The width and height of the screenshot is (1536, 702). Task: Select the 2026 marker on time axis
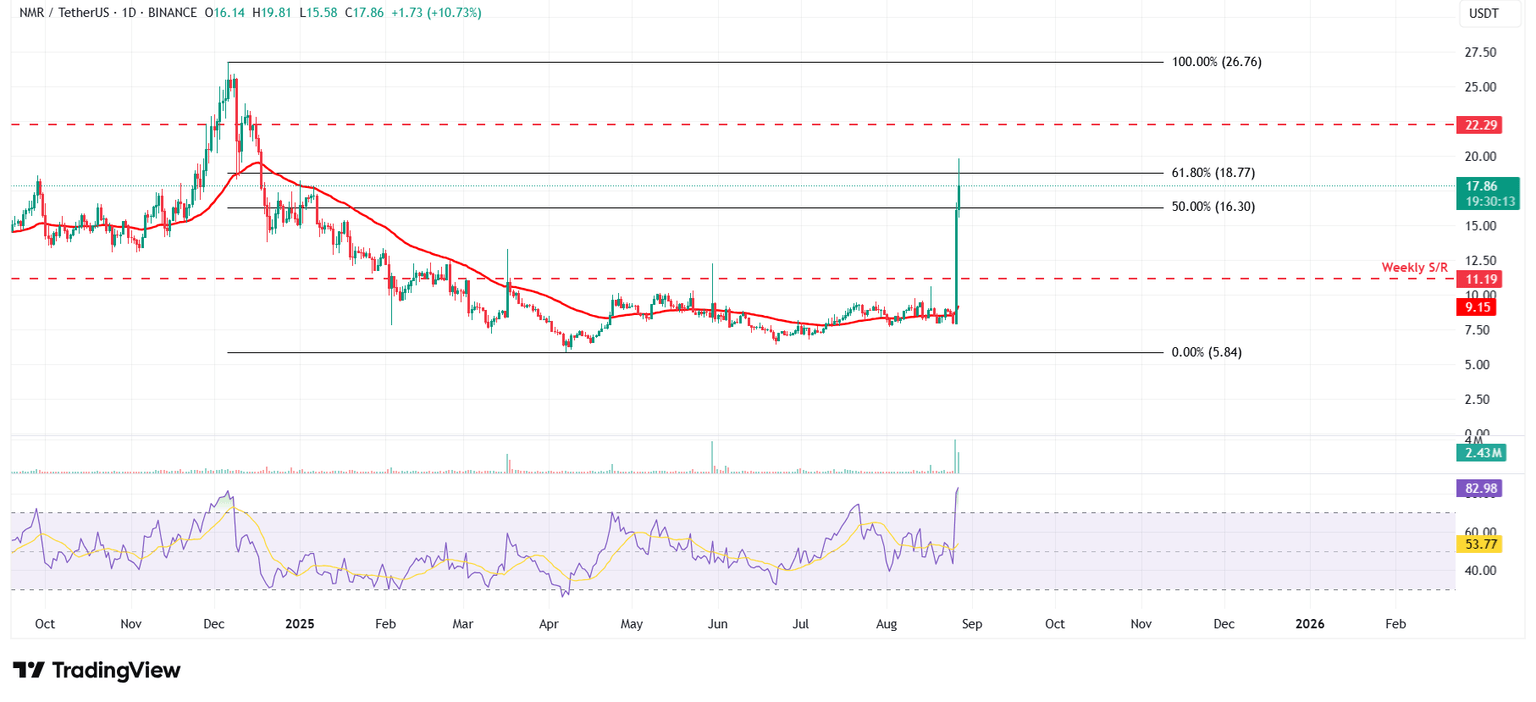(x=1309, y=624)
